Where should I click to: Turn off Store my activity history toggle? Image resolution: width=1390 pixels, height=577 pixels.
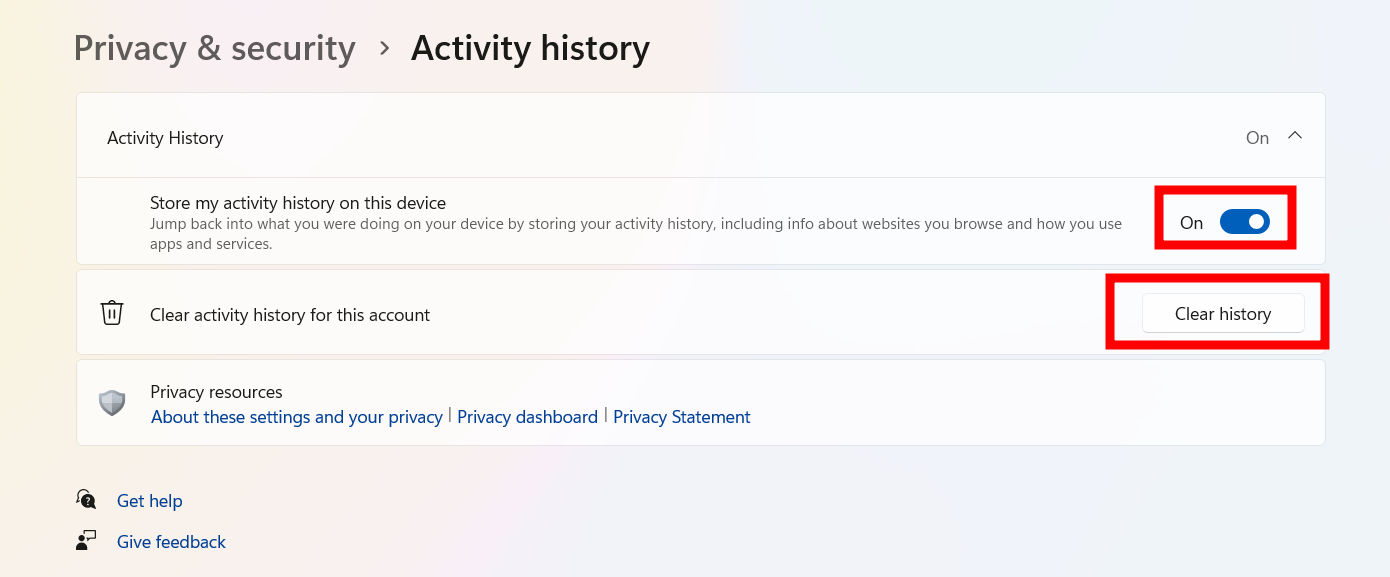click(x=1245, y=222)
